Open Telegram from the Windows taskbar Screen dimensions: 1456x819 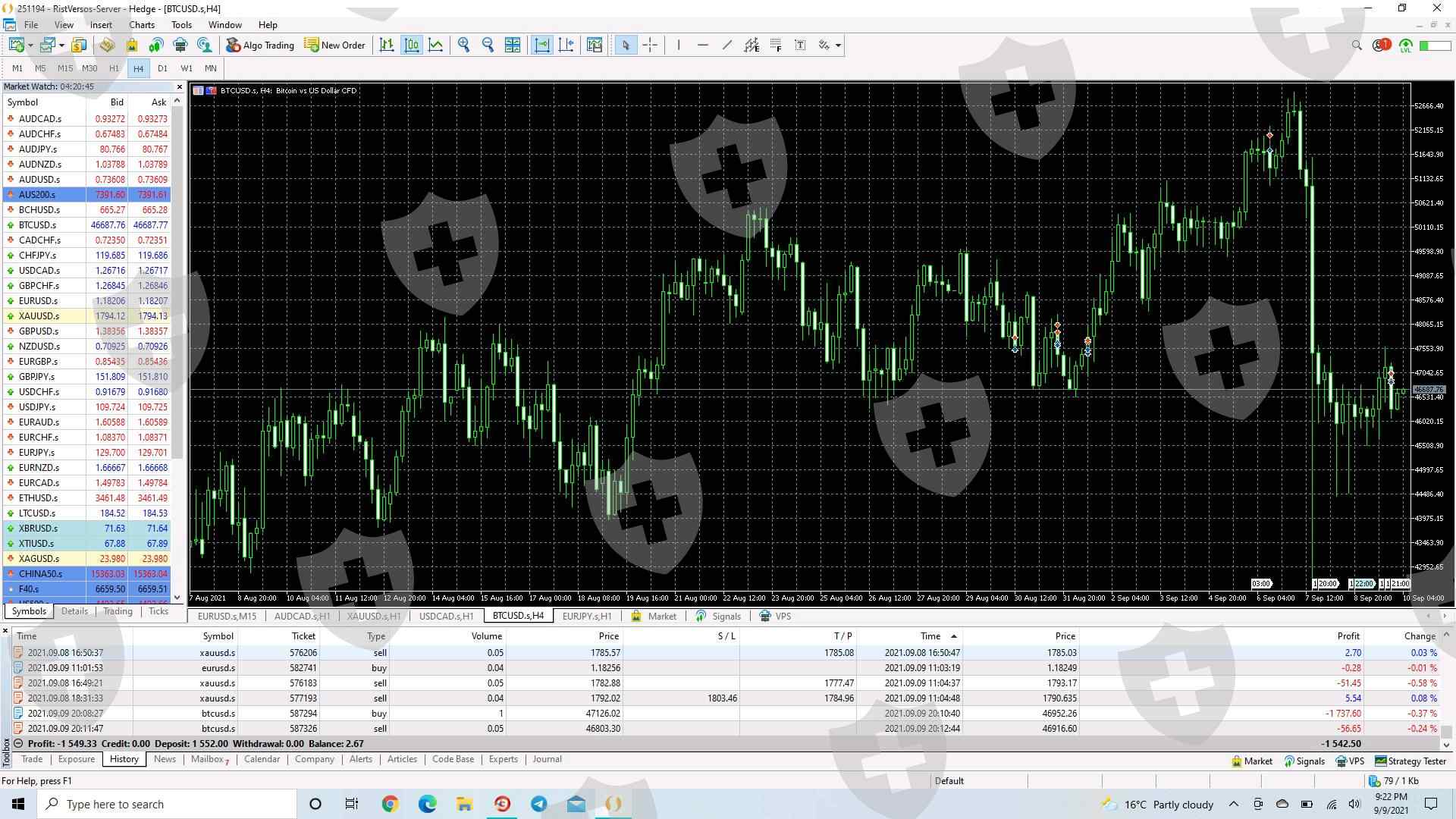coord(539,804)
